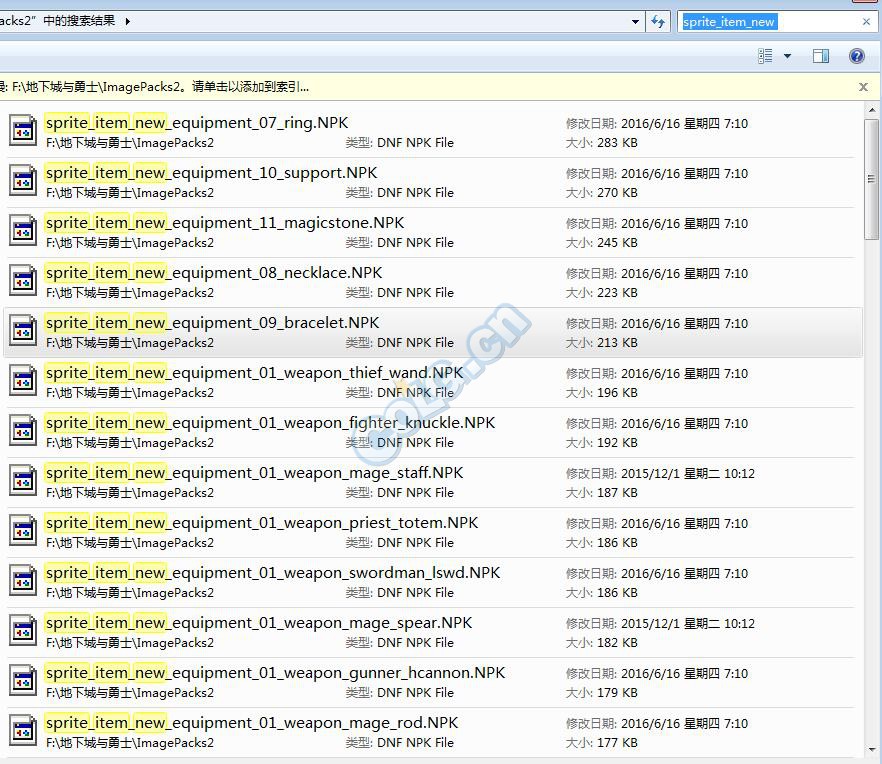The image size is (882, 764).
Task: Toggle the preview pane
Action: point(821,56)
